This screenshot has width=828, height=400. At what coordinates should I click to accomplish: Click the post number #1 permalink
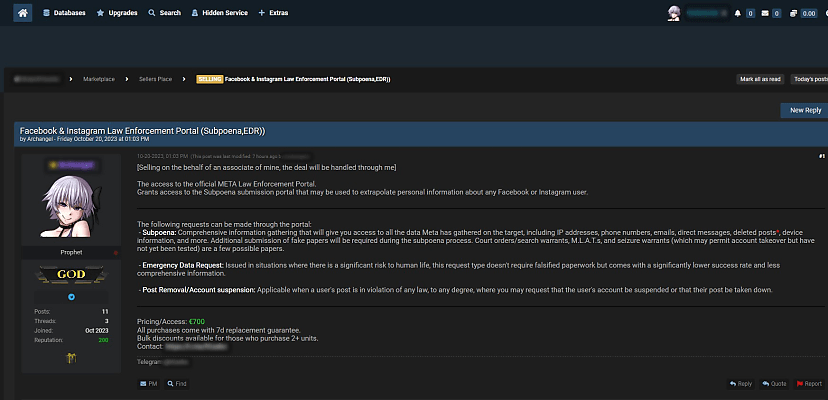click(x=822, y=156)
